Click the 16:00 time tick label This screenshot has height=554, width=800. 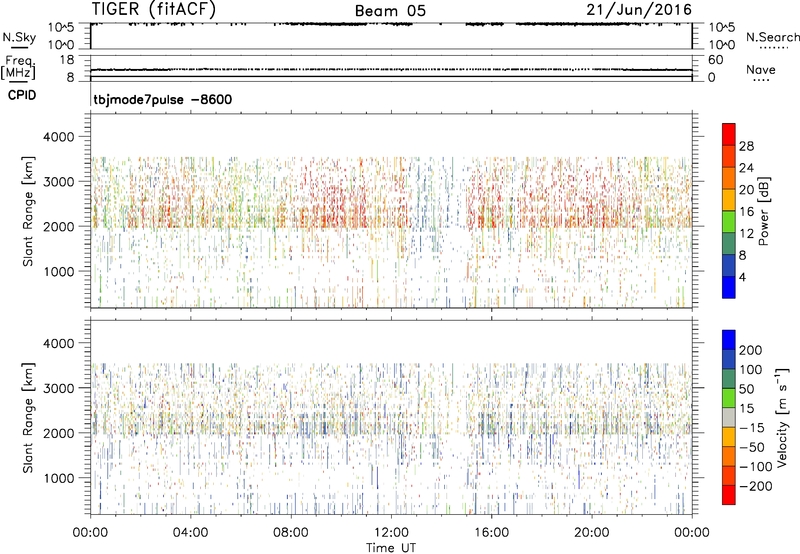pos(491,533)
